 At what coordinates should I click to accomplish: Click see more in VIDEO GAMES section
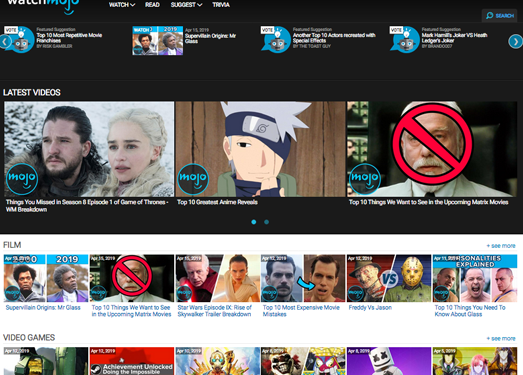tap(501, 339)
